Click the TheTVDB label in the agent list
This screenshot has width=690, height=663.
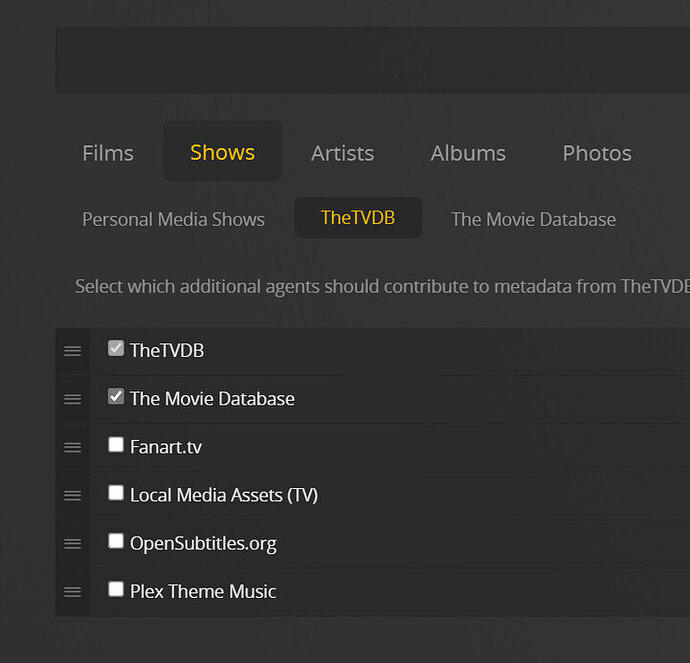(x=167, y=351)
